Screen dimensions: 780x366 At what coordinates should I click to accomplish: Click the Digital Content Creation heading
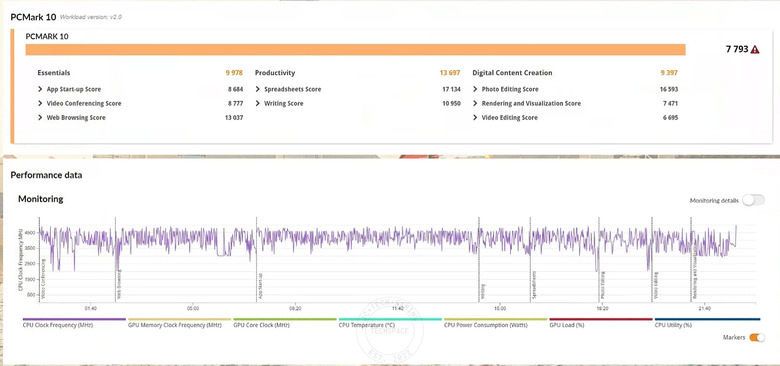point(512,73)
